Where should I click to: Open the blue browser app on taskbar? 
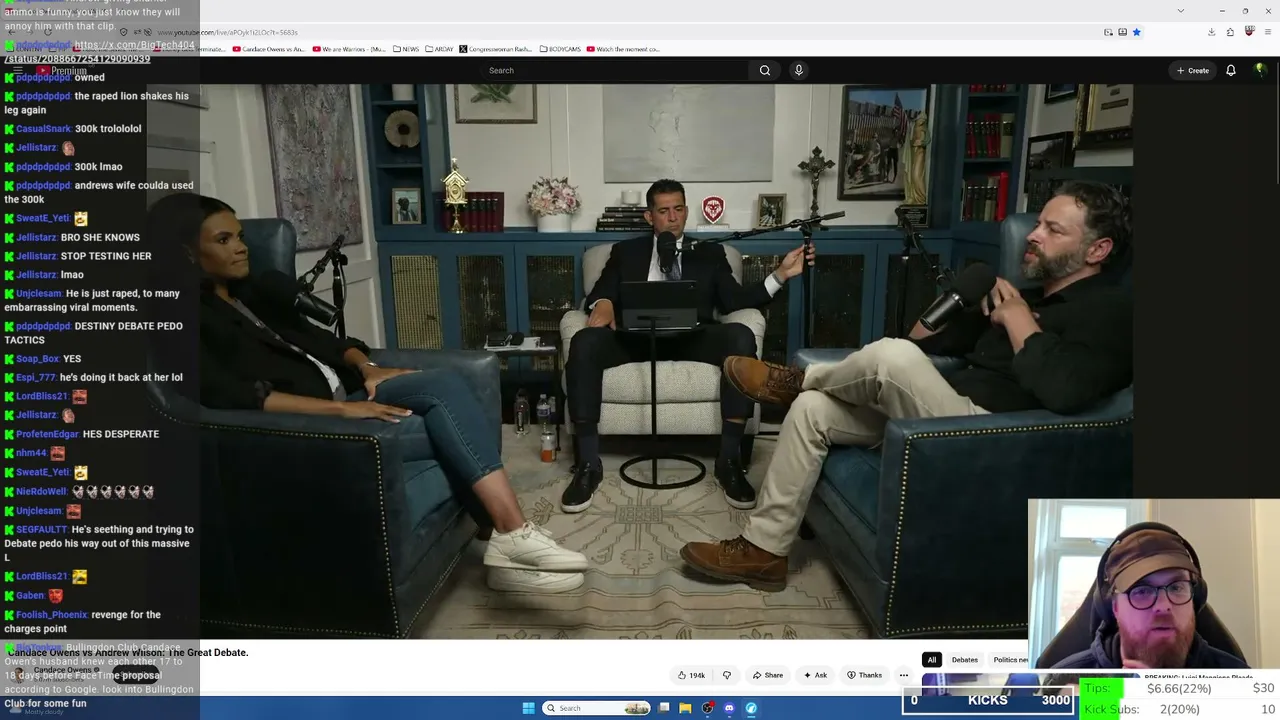[751, 708]
